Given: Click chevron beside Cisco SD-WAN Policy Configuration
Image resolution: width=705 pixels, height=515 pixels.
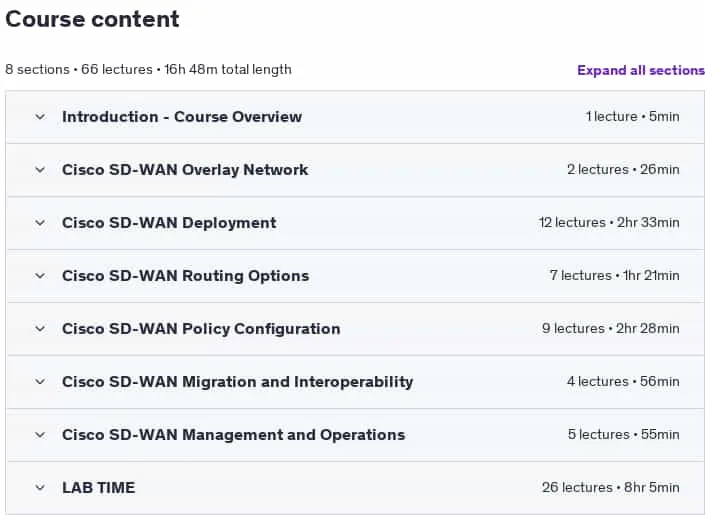Looking at the screenshot, I should pyautogui.click(x=40, y=329).
